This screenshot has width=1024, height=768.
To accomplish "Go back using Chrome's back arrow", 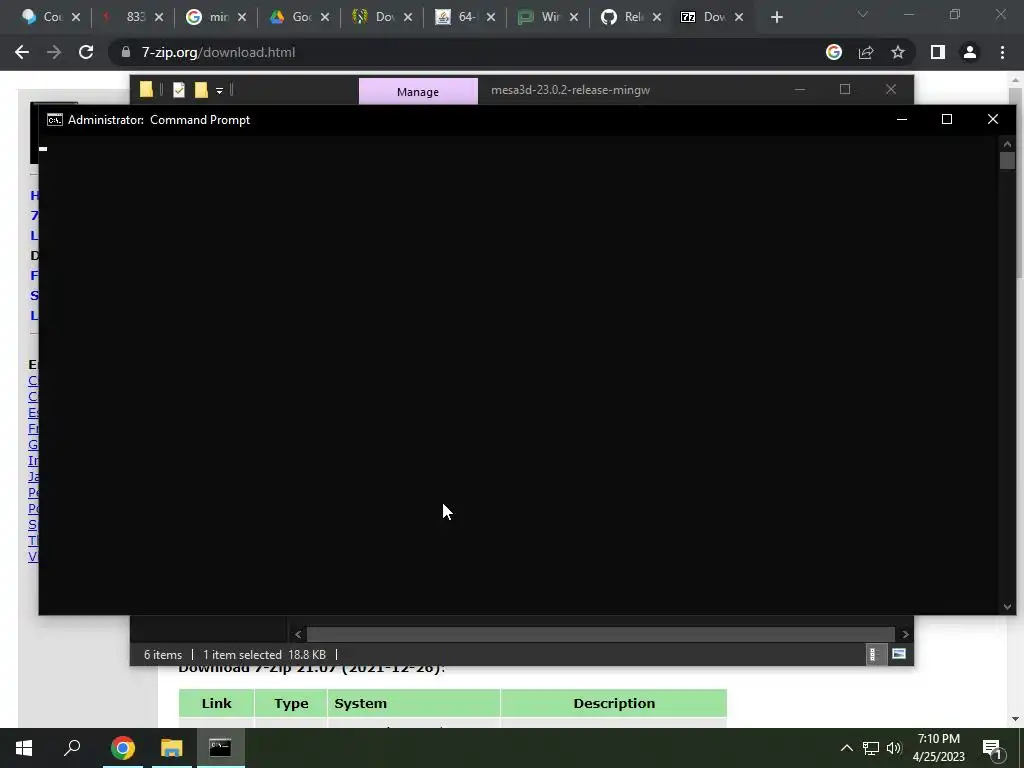I will [x=22, y=52].
